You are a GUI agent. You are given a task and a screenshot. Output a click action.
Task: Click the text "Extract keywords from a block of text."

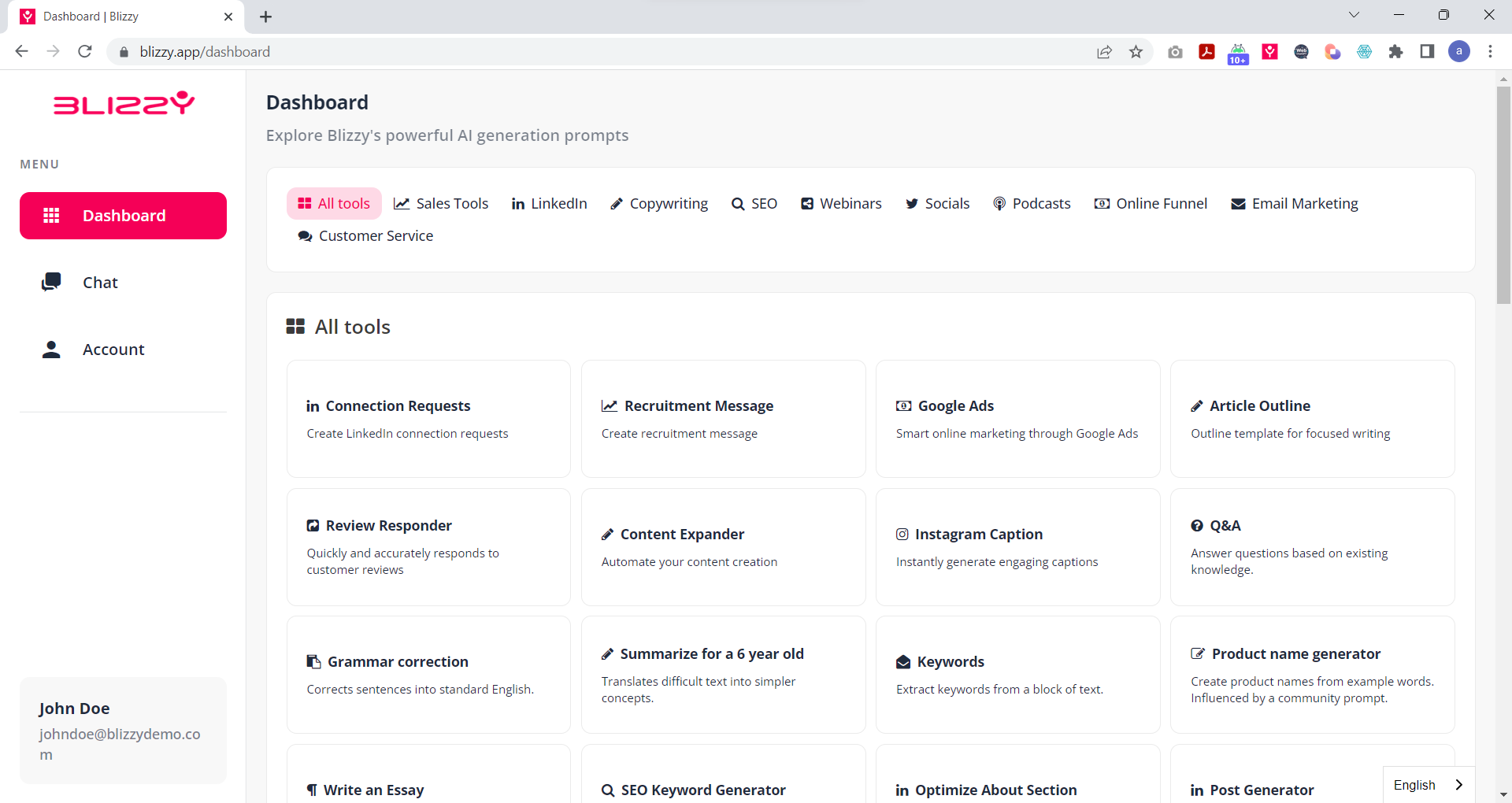(x=999, y=690)
